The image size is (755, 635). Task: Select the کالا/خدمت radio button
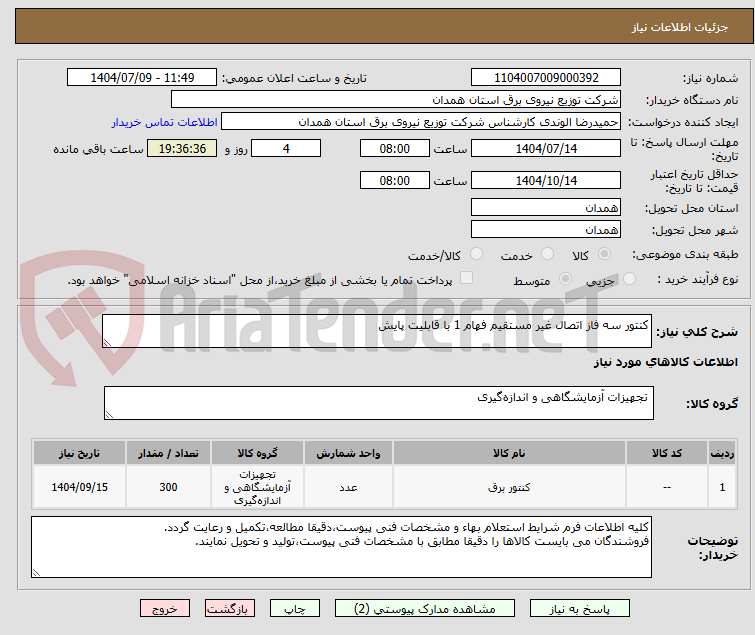tap(476, 254)
